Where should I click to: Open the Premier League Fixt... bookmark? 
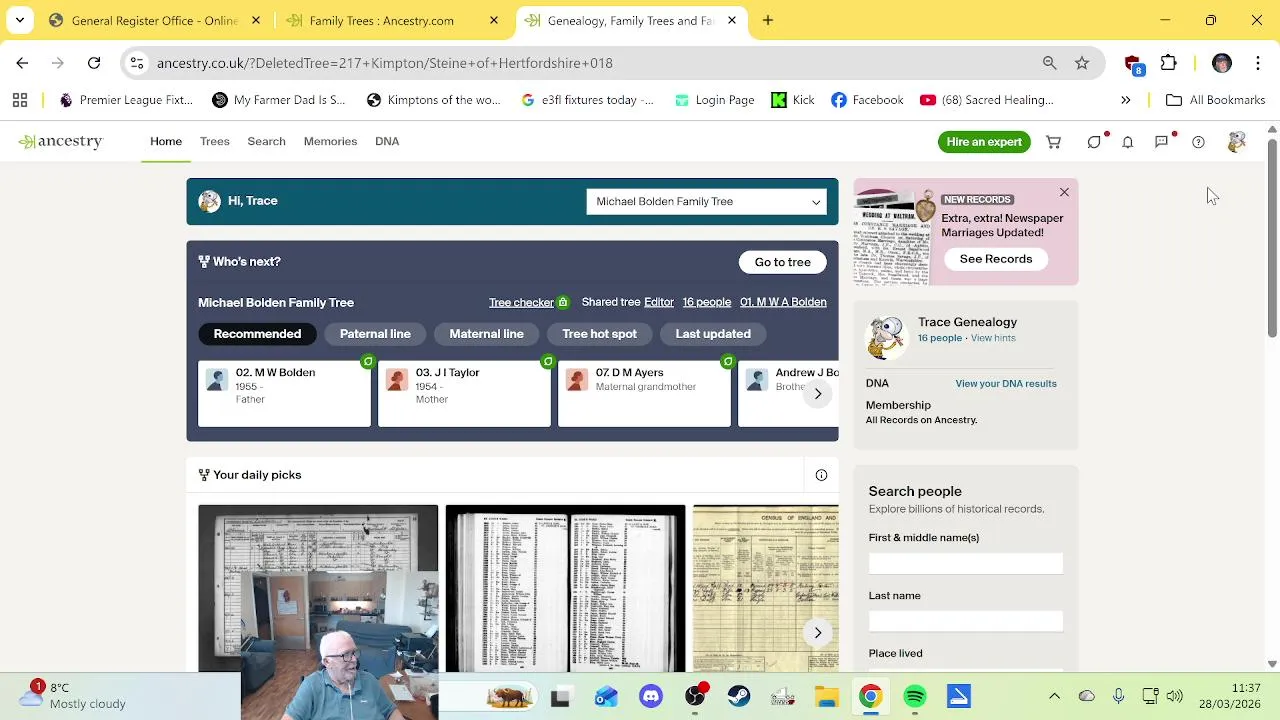pyautogui.click(x=125, y=100)
